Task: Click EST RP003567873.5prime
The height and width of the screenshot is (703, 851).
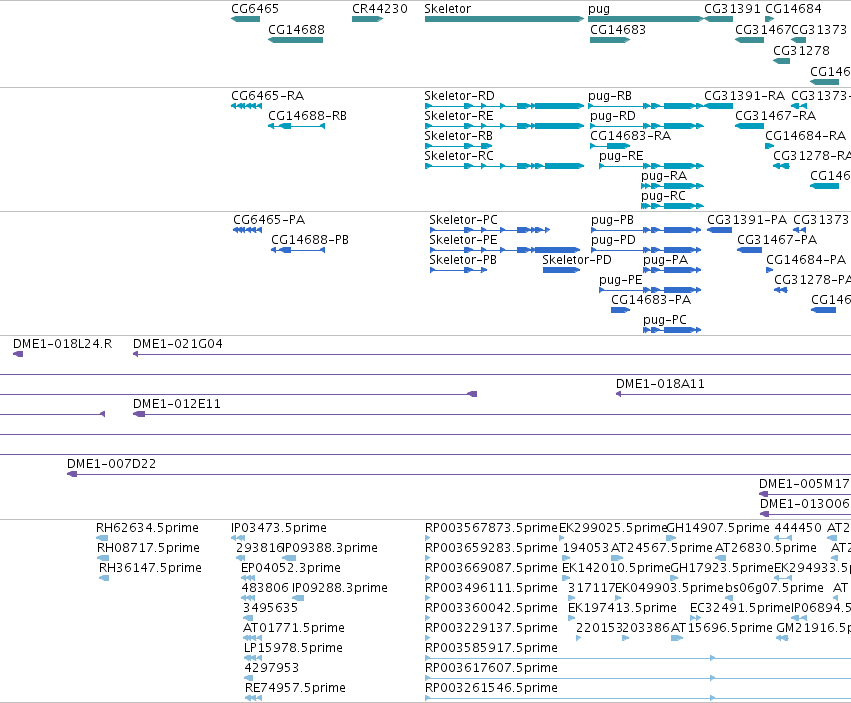Action: pos(428,538)
